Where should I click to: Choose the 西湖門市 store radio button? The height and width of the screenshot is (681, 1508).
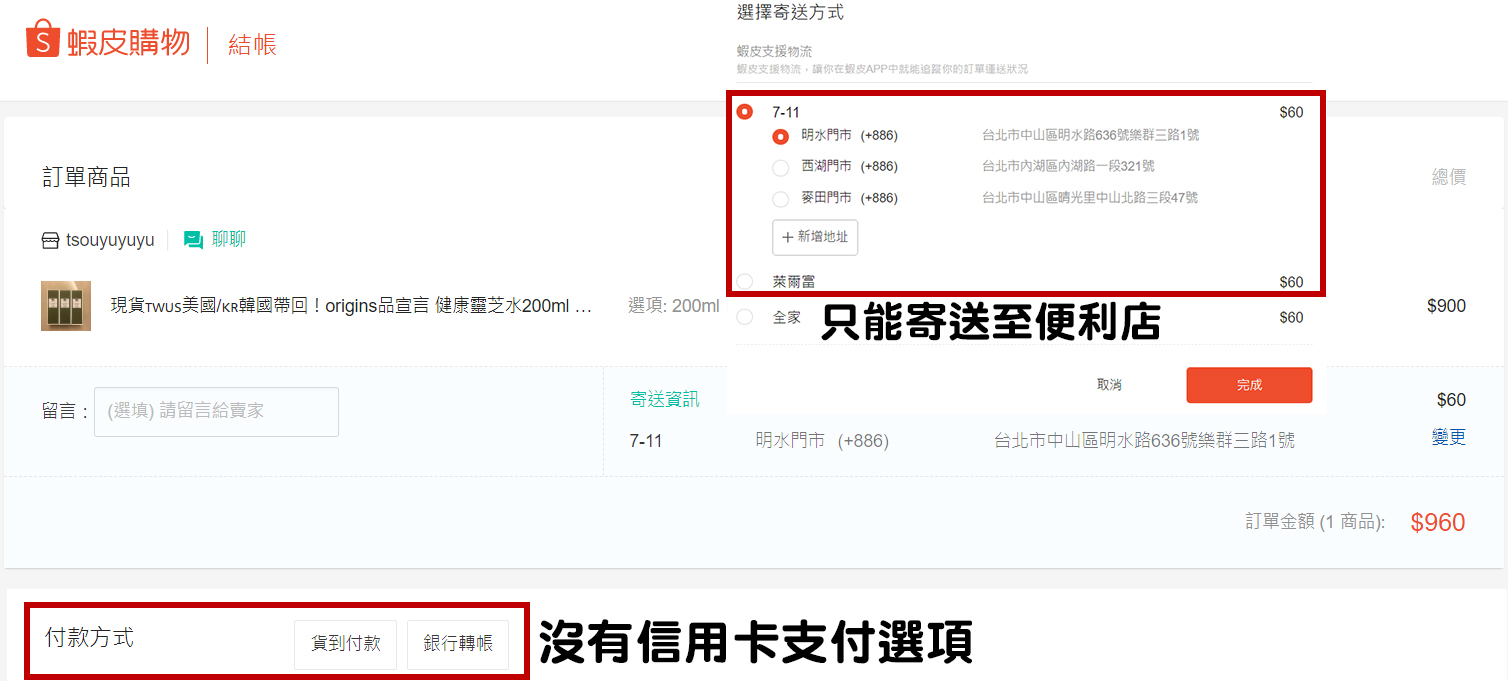[781, 167]
